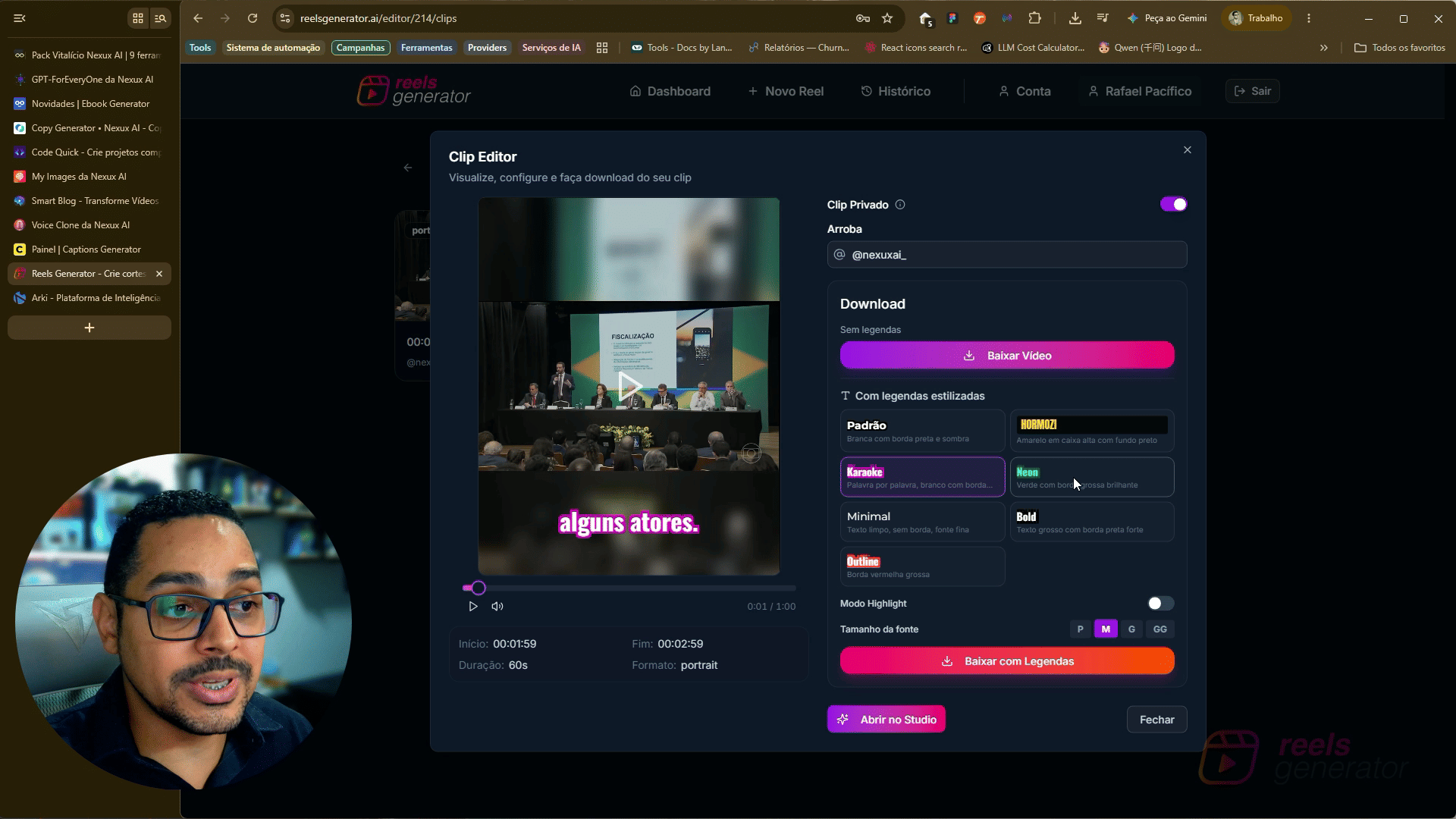Toggle the Clip Privado switch off
The height and width of the screenshot is (819, 1456).
pyautogui.click(x=1173, y=205)
